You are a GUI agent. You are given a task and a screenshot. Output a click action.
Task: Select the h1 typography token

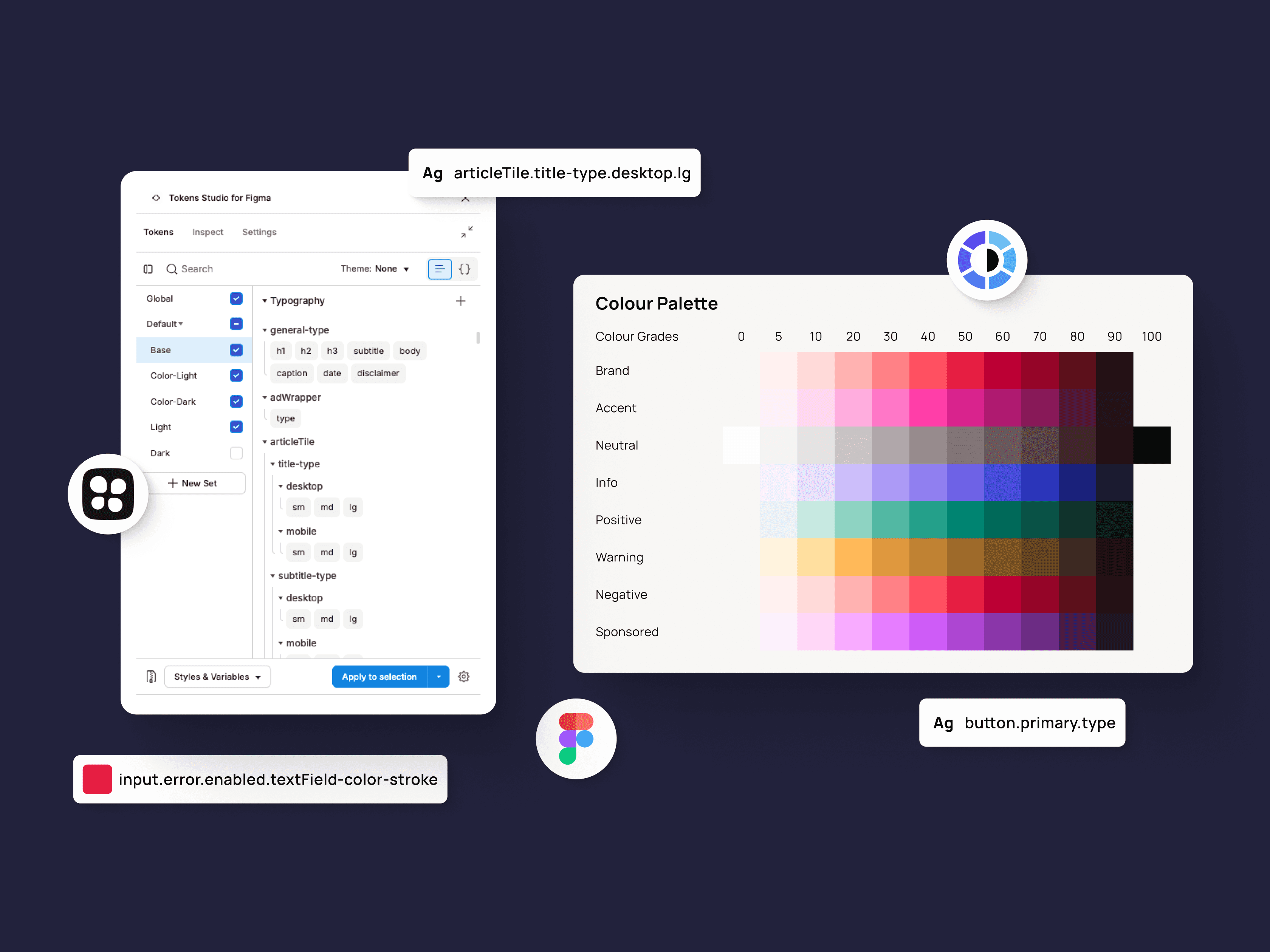click(x=281, y=351)
